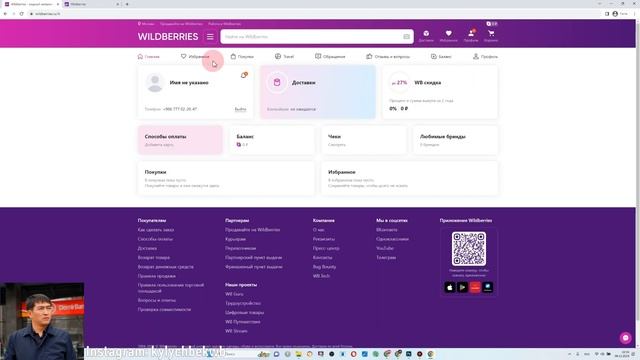Screen dimensions: 640x360
Task: Open the Баланс card
Action: pyautogui.click(x=272, y=140)
